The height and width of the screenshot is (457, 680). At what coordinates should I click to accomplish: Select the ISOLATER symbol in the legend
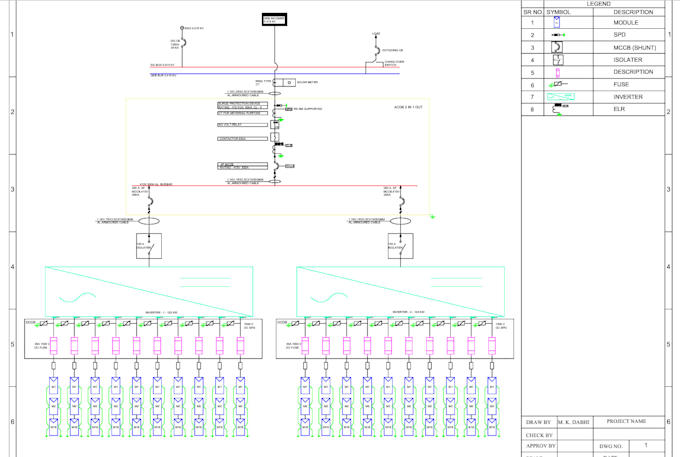[558, 59]
